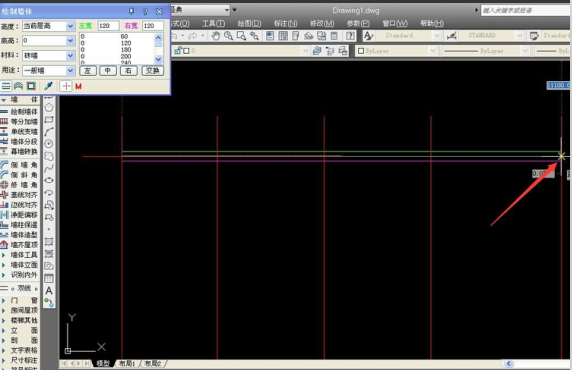
Task: Click the calculator icon in toolbar
Action: (334, 35)
